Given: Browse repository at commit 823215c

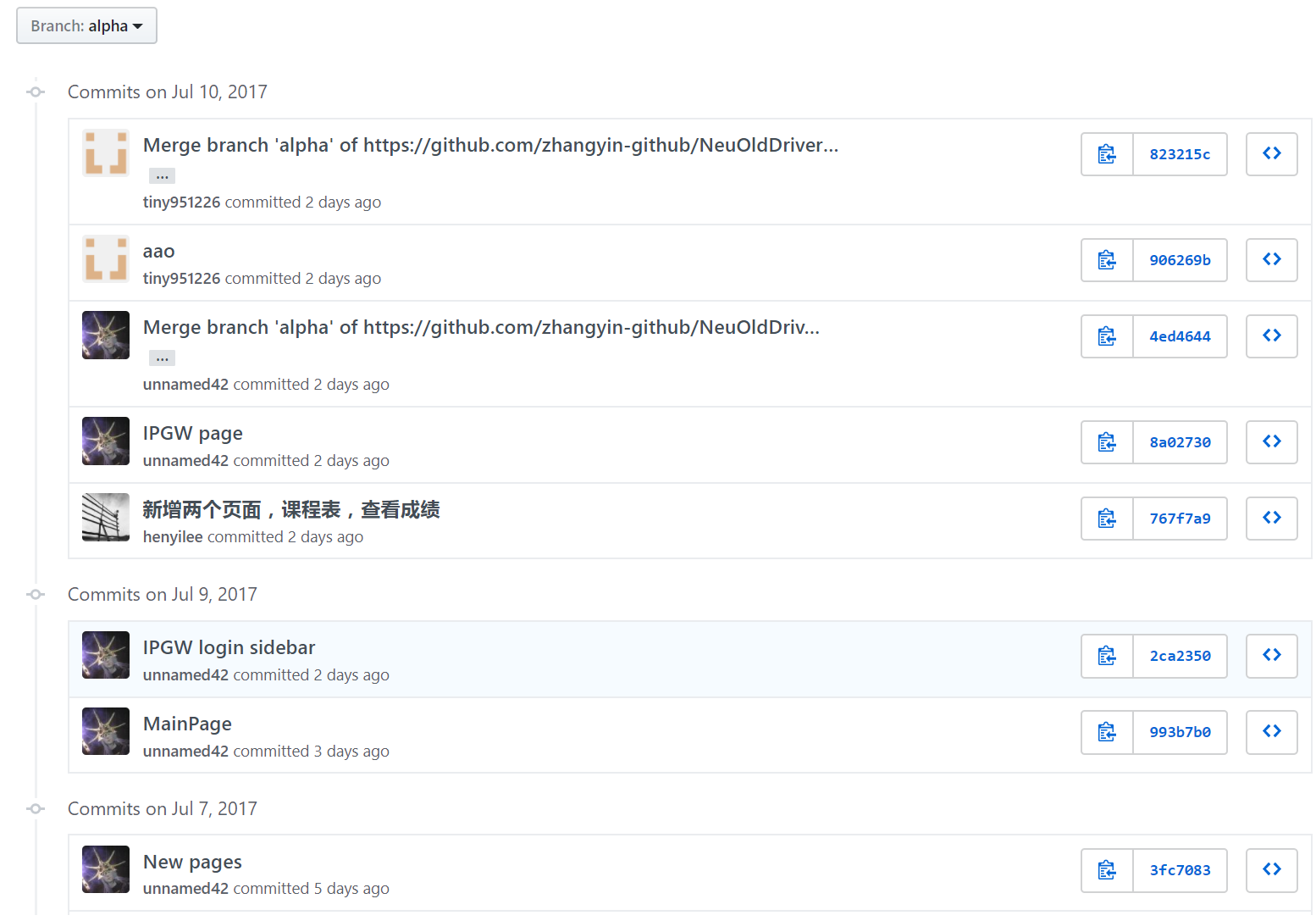Looking at the screenshot, I should [x=1272, y=154].
